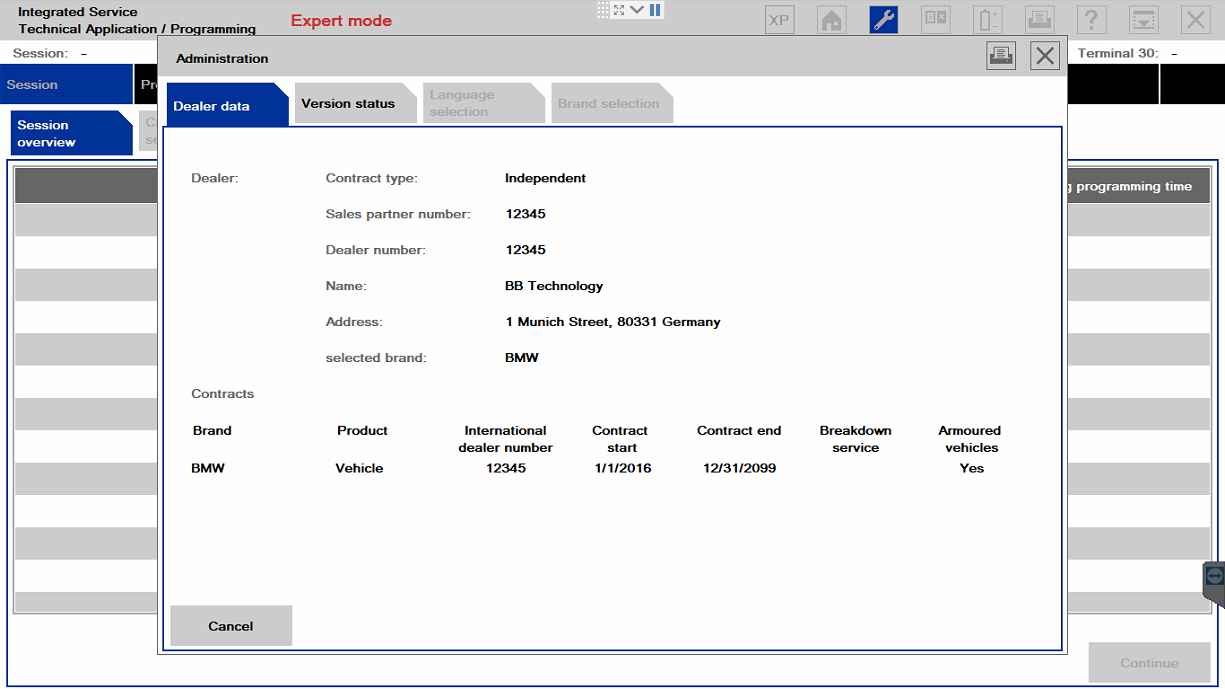The height and width of the screenshot is (689, 1225).
Task: Open the Language selection tab
Action: [x=483, y=103]
